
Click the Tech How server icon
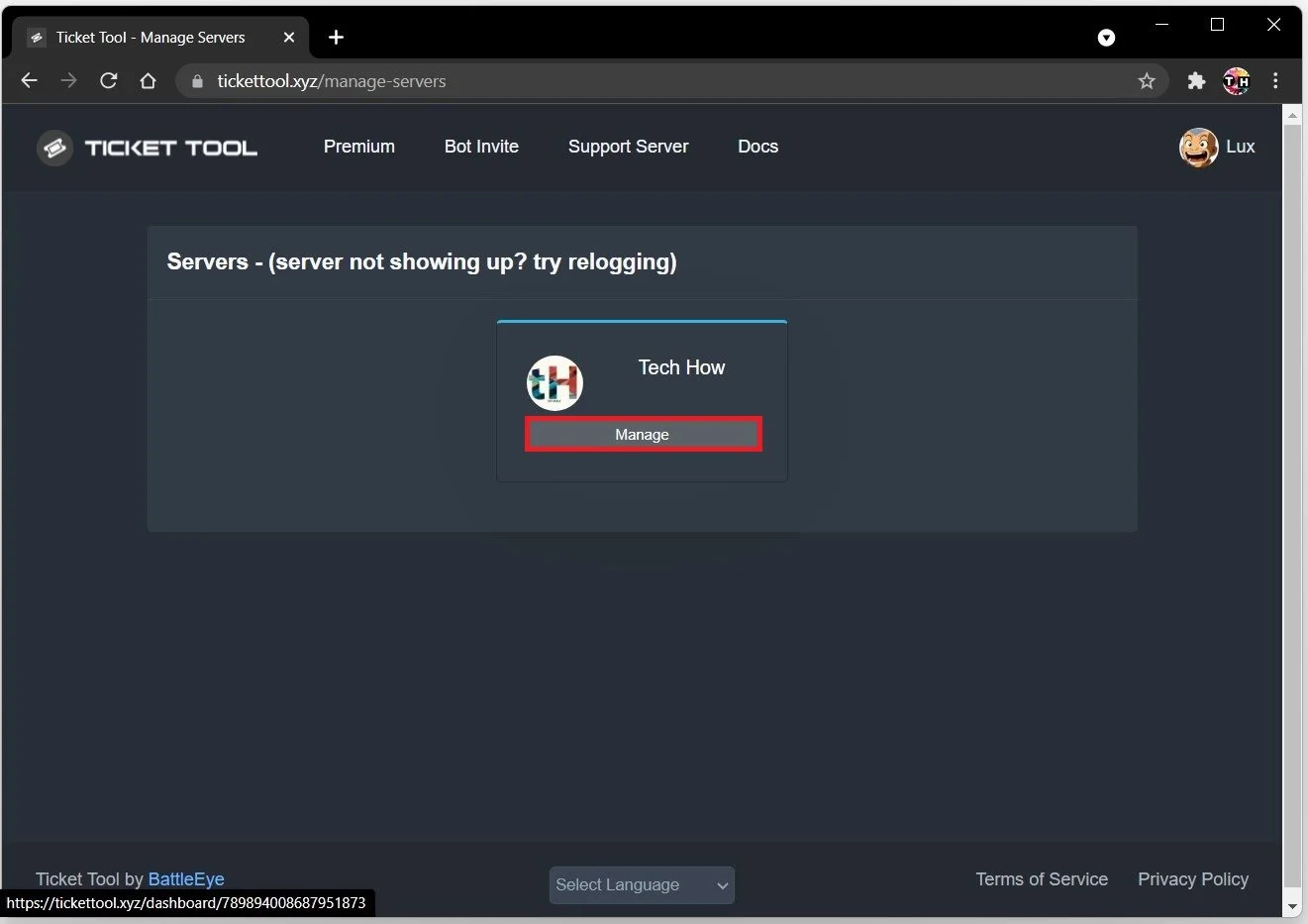pyautogui.click(x=554, y=383)
